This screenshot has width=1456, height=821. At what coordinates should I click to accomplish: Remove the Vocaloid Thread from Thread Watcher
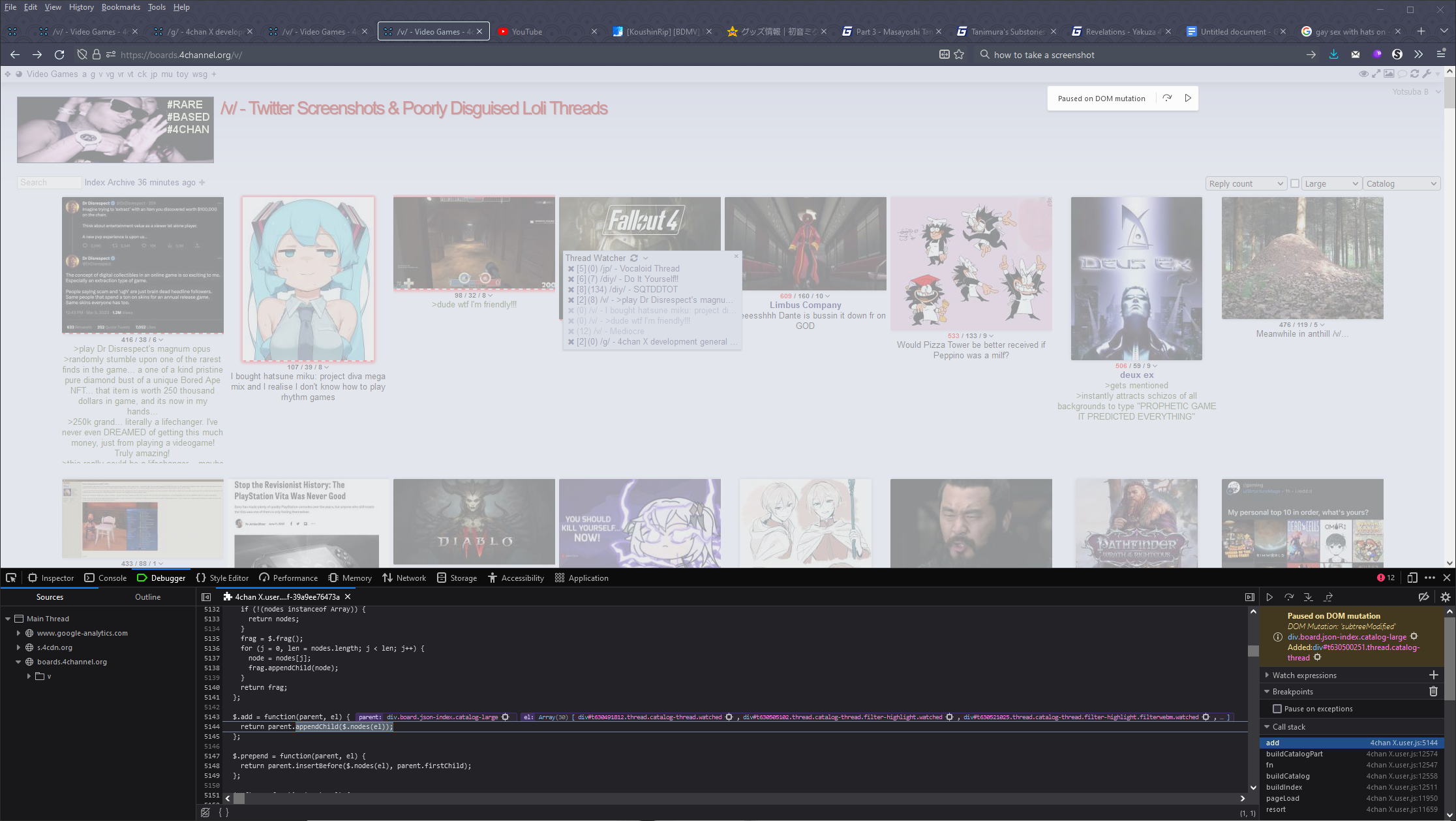(572, 268)
